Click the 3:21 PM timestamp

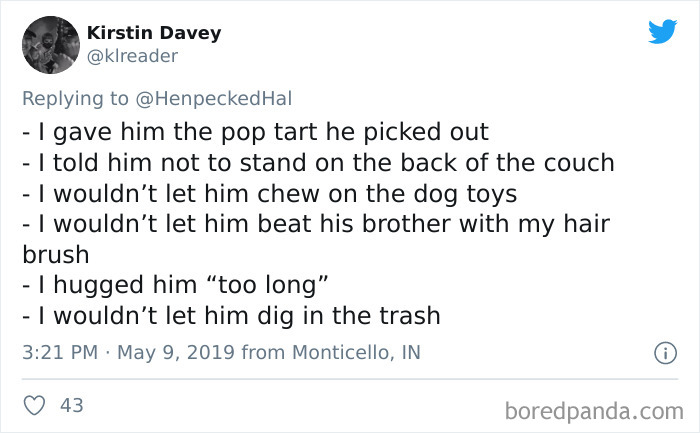(53, 352)
